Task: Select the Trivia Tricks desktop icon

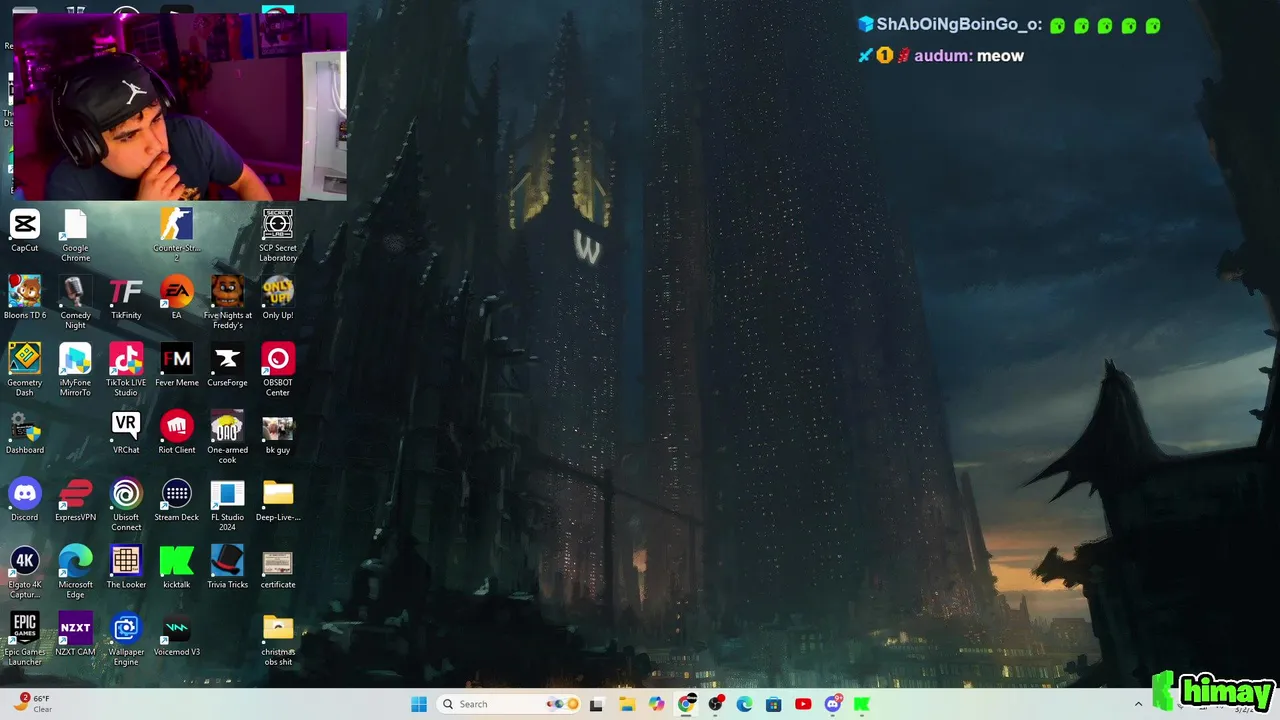Action: (227, 567)
